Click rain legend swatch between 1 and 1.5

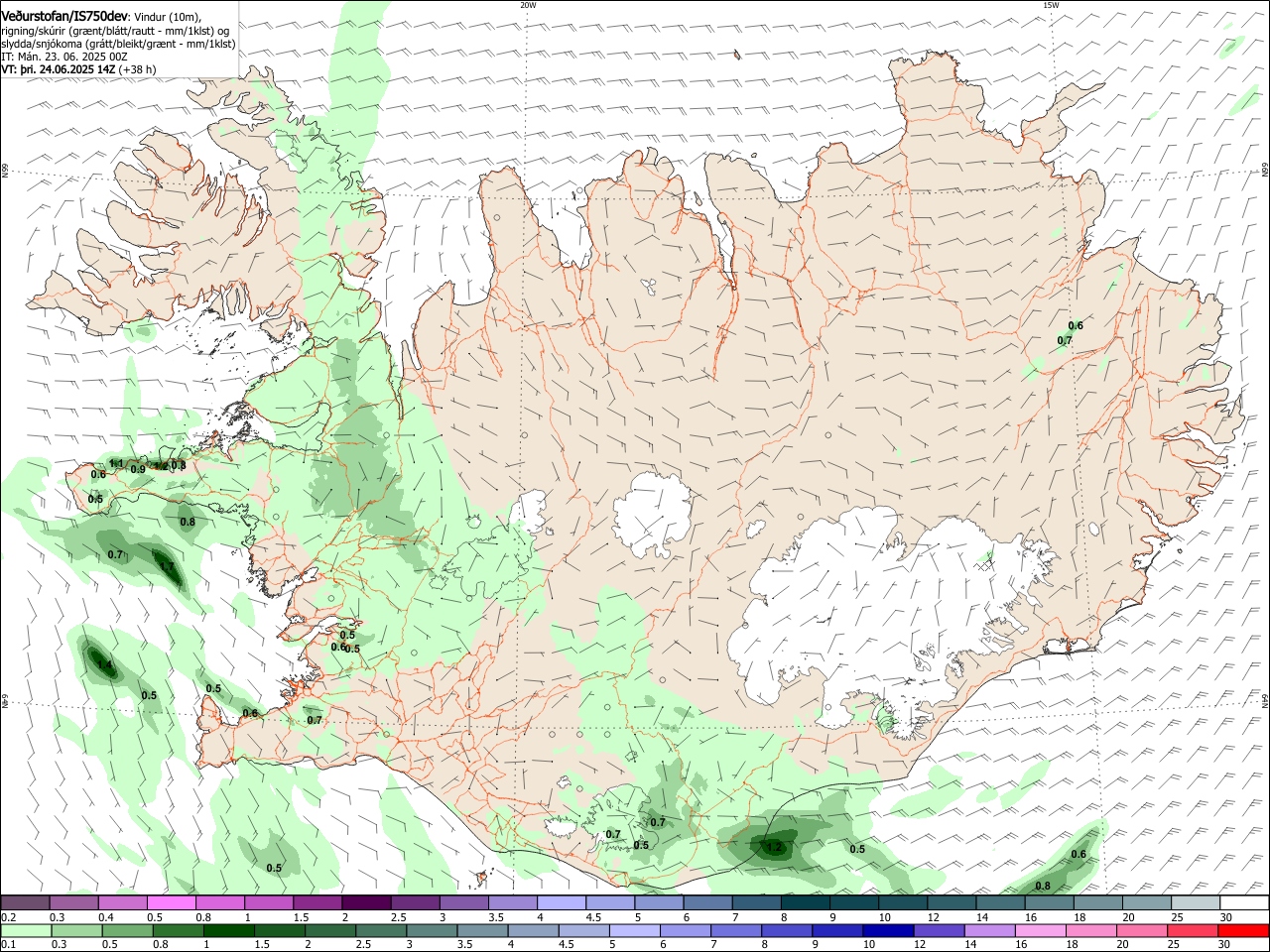click(x=227, y=930)
